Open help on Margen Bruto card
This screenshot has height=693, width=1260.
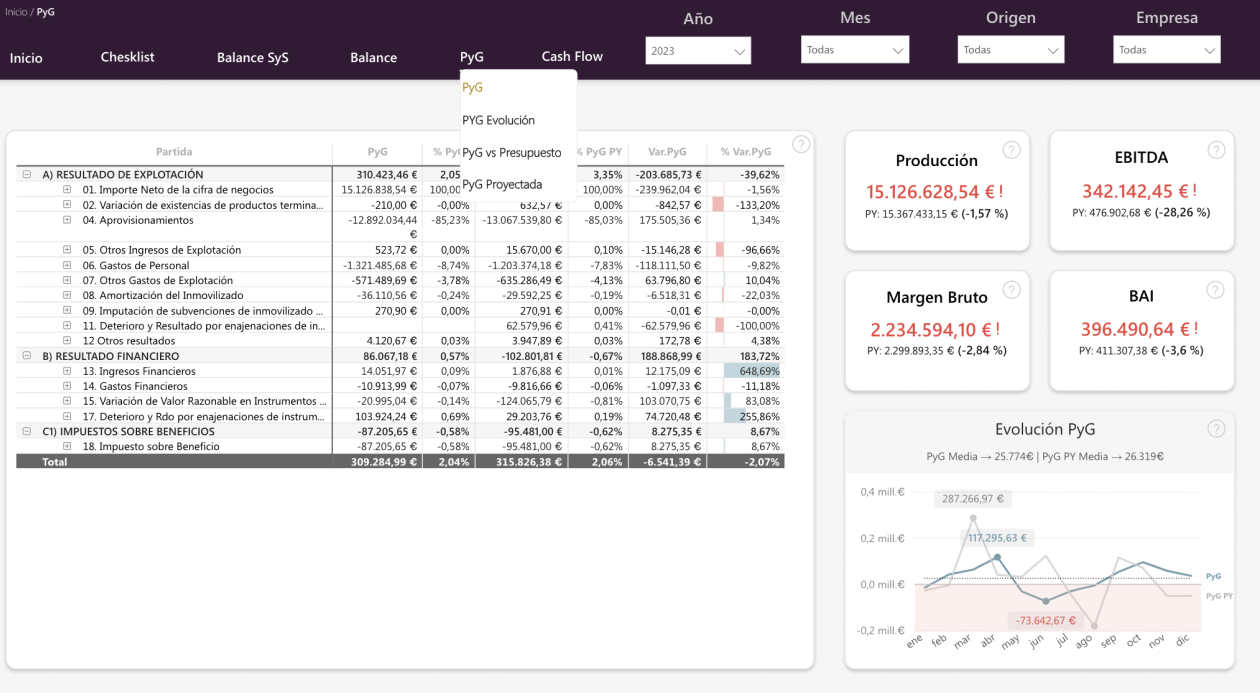click(1011, 289)
